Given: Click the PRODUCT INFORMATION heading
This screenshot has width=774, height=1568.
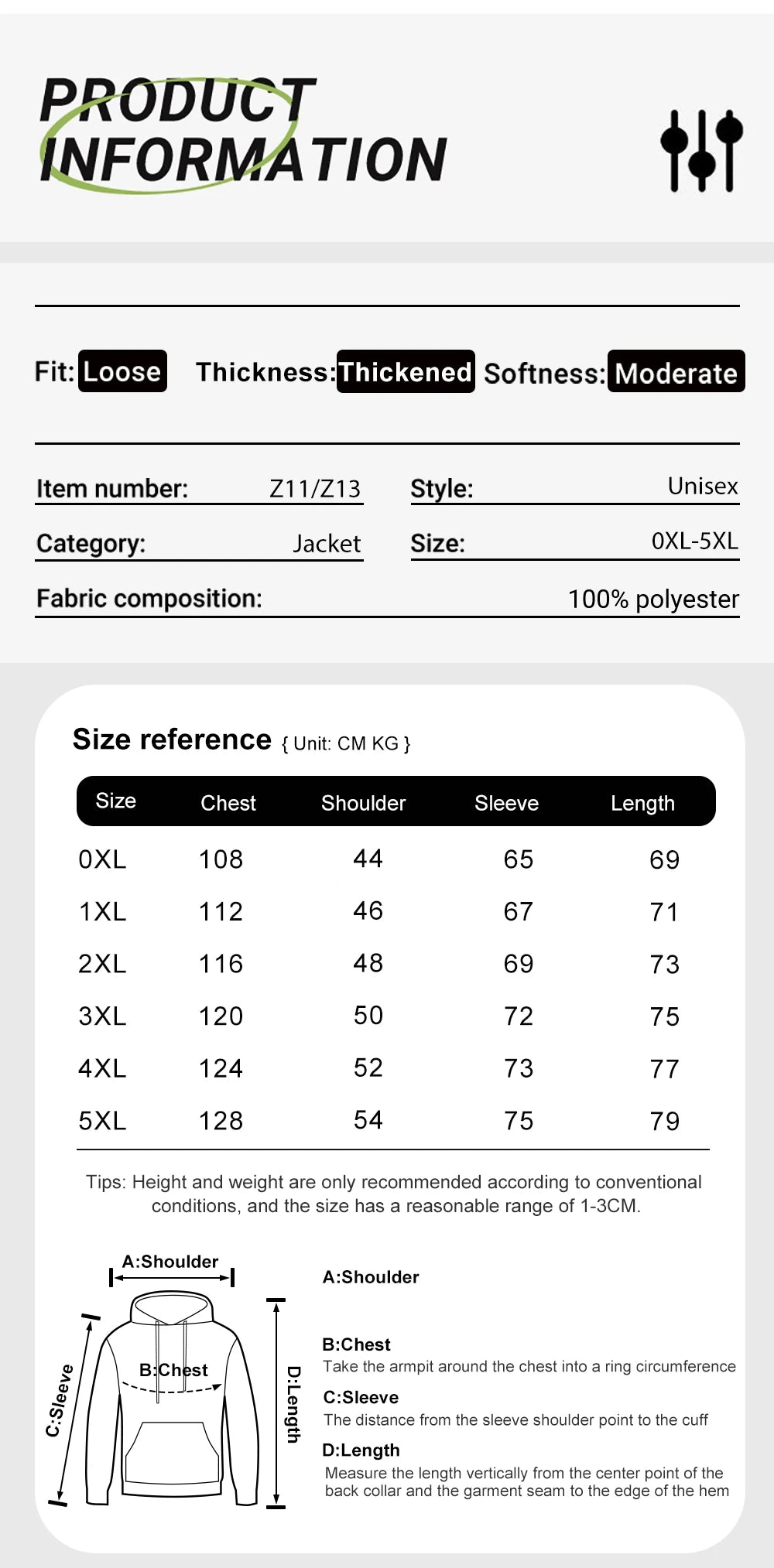Looking at the screenshot, I should [x=243, y=130].
